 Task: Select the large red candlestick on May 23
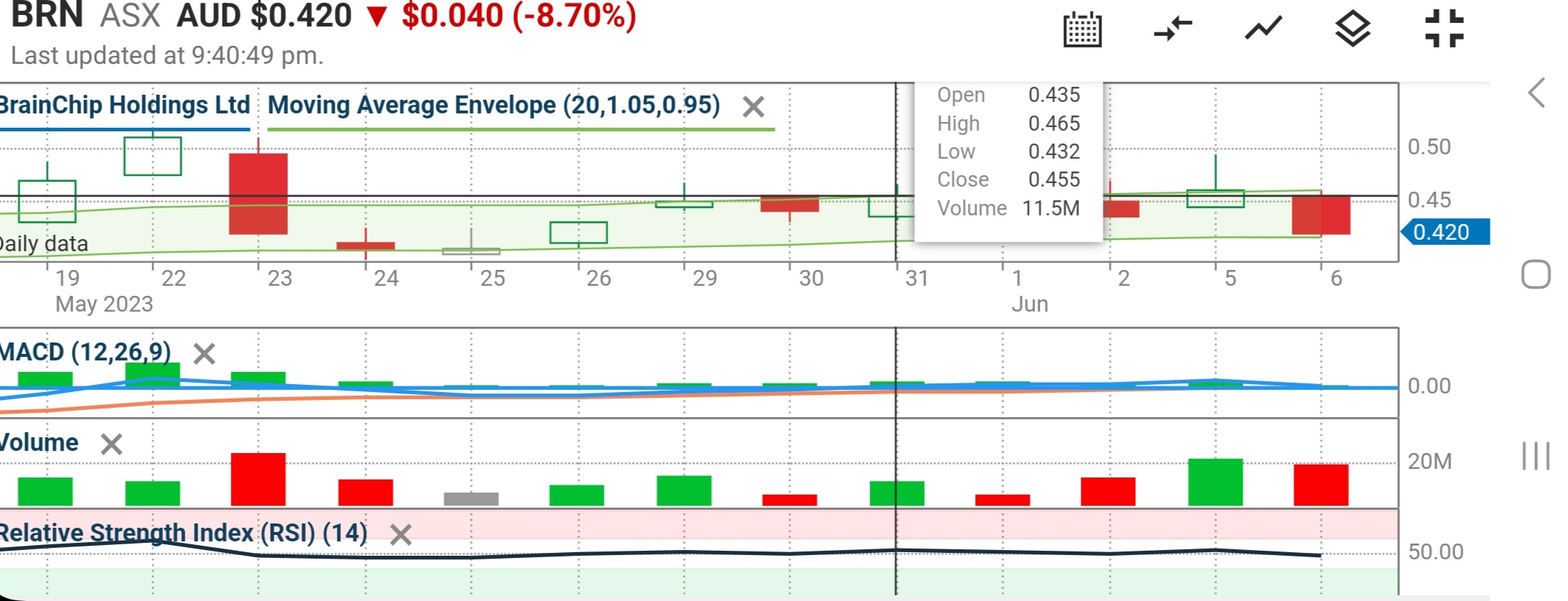click(x=258, y=193)
